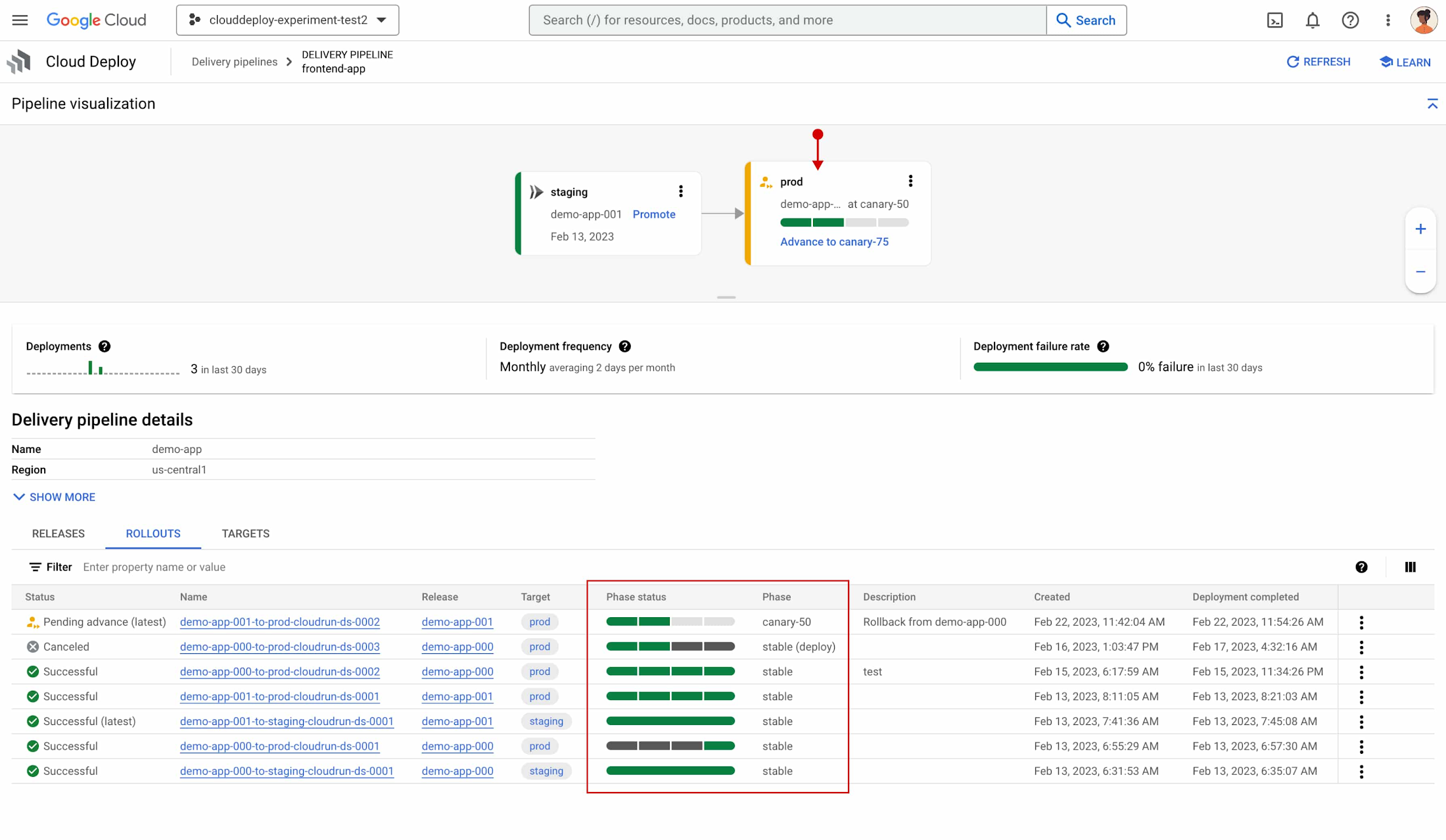Image resolution: width=1446 pixels, height=840 pixels.
Task: Open the LEARN panel
Action: click(1405, 62)
